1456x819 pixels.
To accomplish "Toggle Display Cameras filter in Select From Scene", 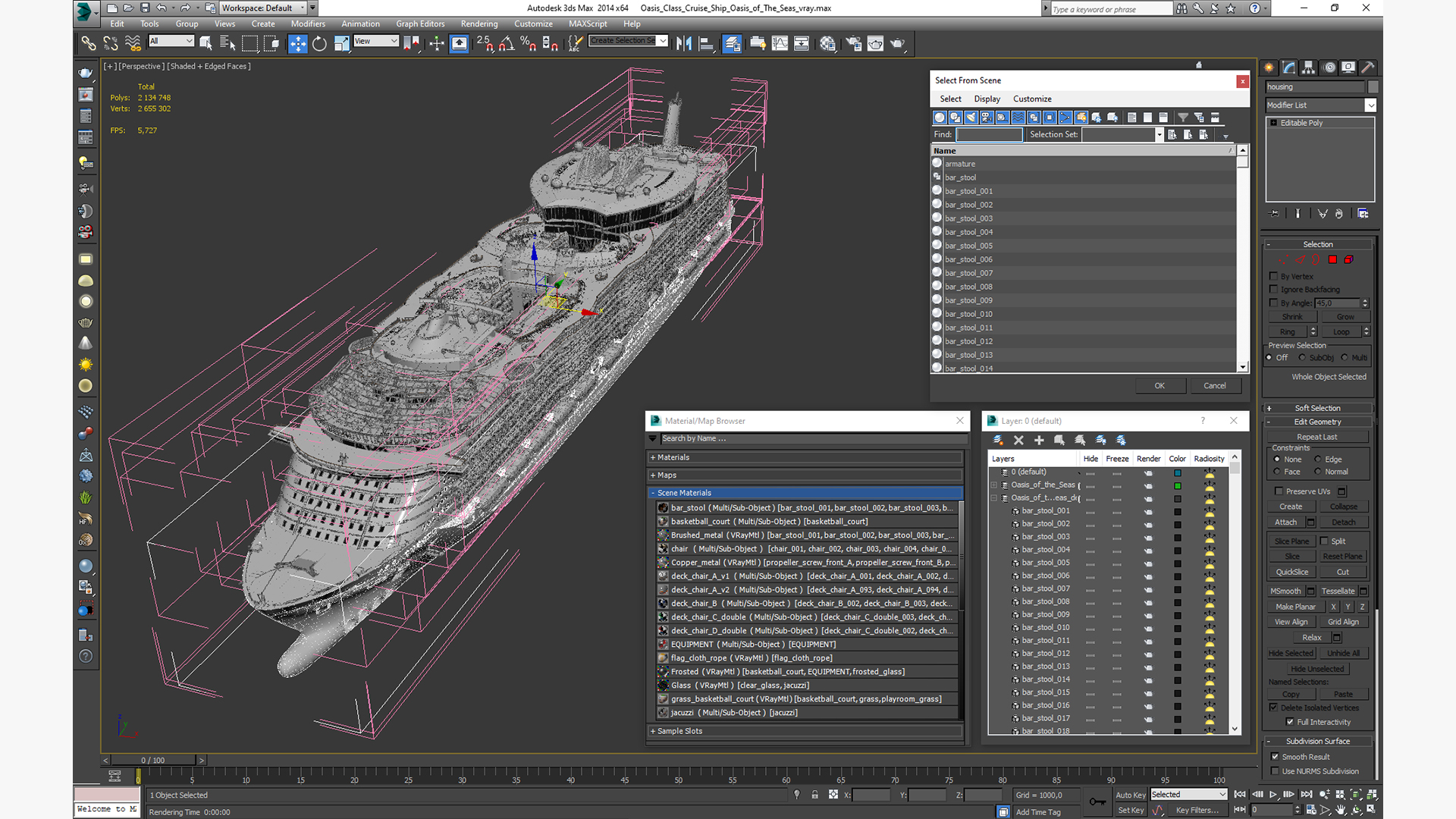I will click(x=987, y=118).
